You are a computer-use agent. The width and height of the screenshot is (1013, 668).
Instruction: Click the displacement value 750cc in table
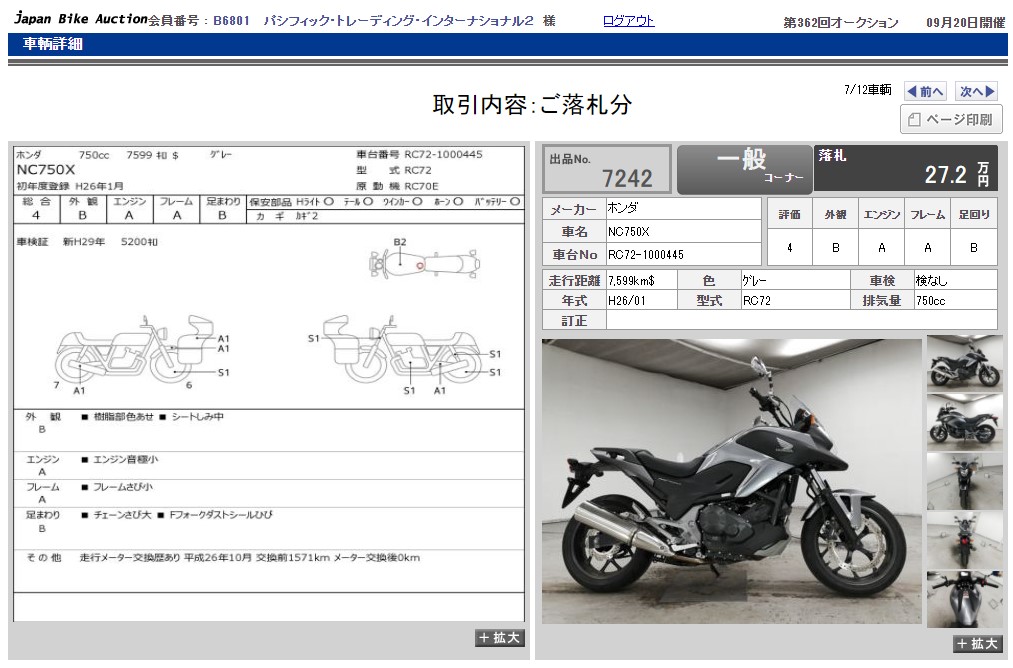(930, 301)
